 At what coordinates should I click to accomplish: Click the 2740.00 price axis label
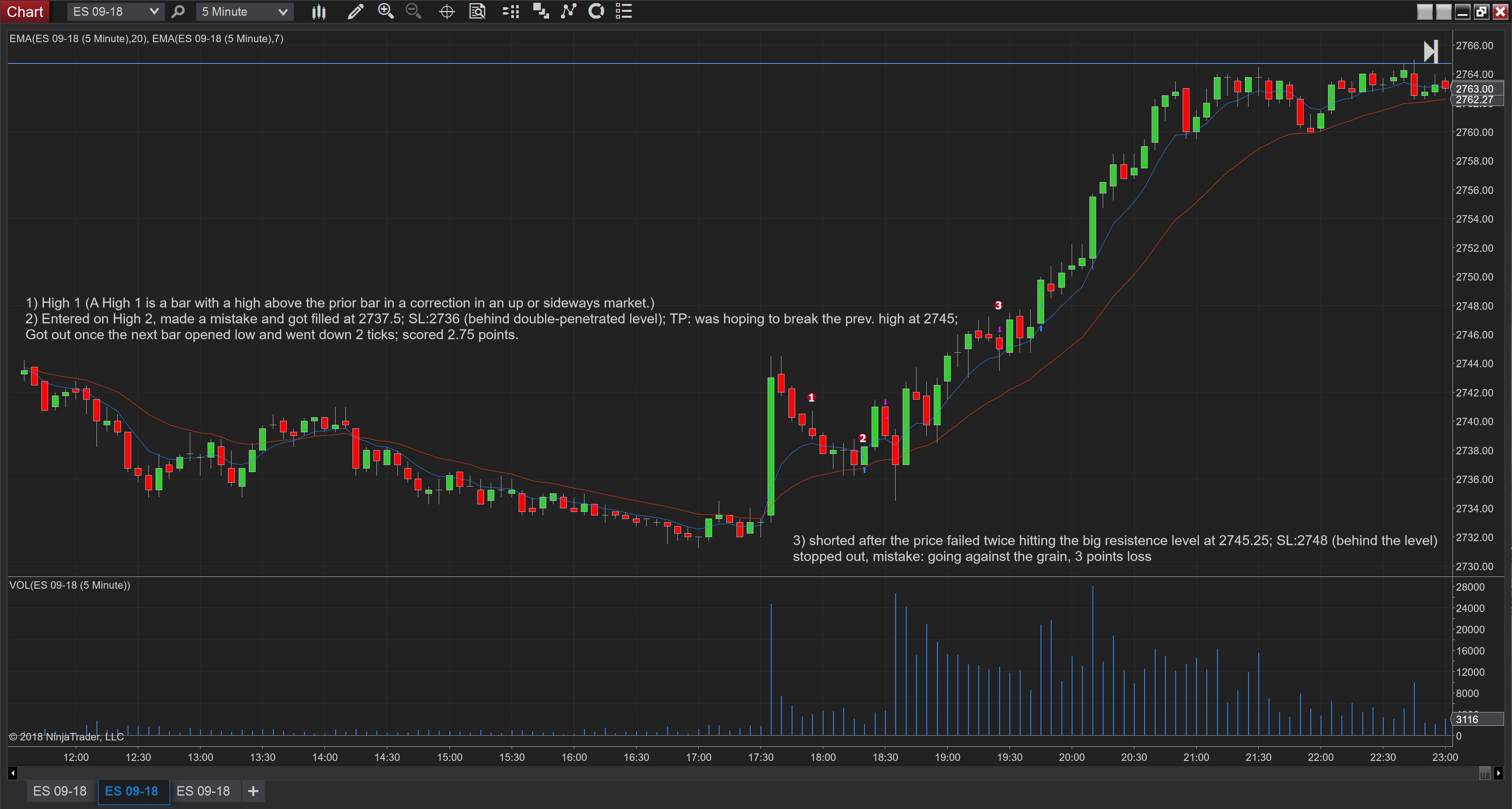pyautogui.click(x=1475, y=422)
